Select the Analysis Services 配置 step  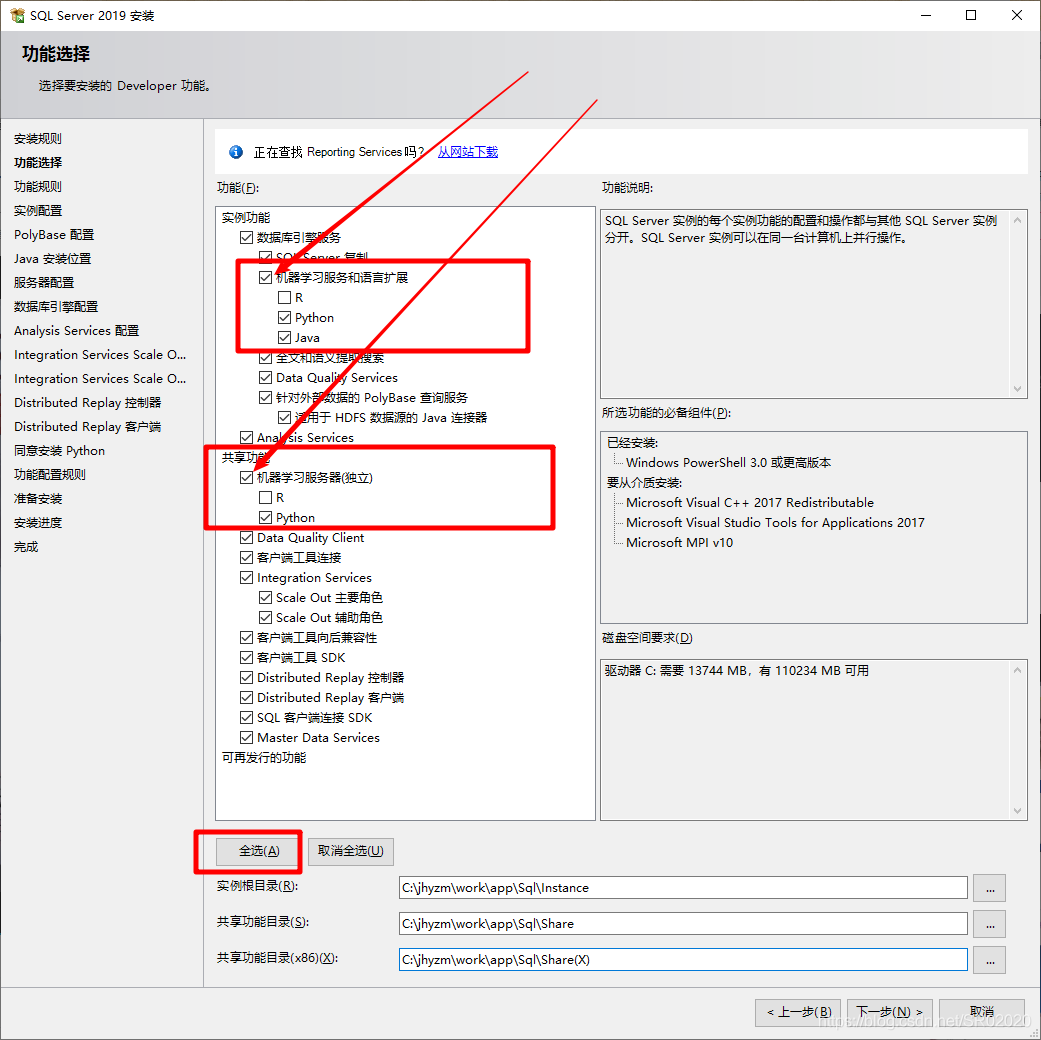click(76, 331)
